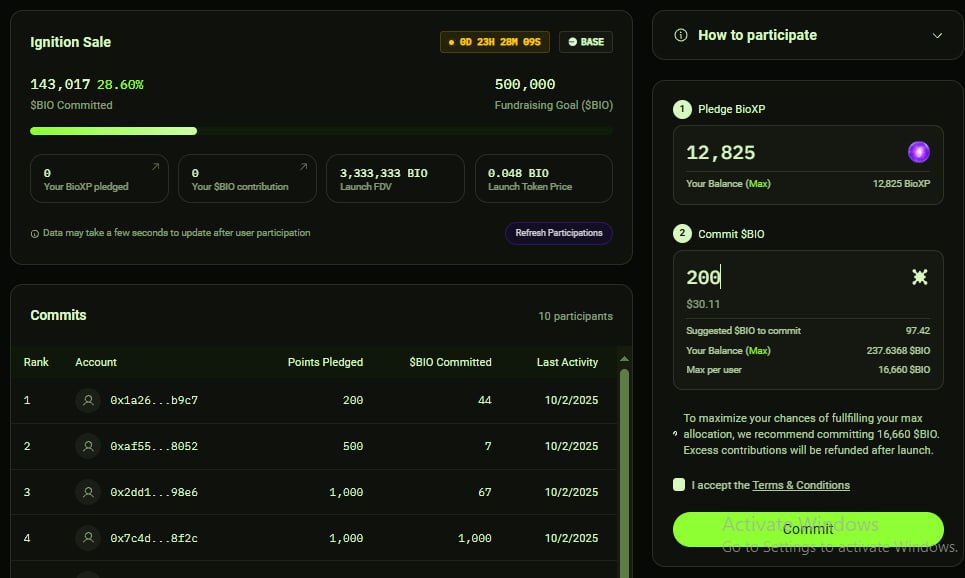Click Max in Pledge BioXP balance
The image size is (965, 578).
pos(758,183)
